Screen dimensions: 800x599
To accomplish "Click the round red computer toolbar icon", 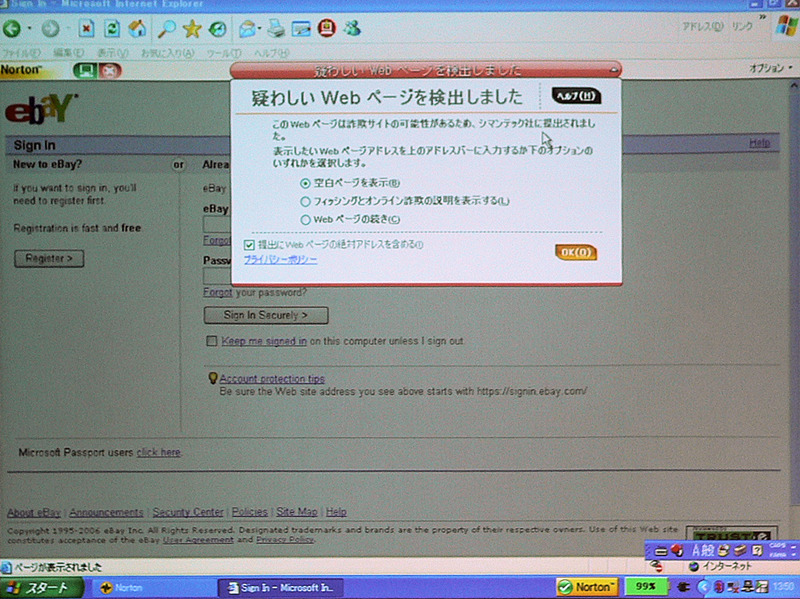I will coord(327,28).
